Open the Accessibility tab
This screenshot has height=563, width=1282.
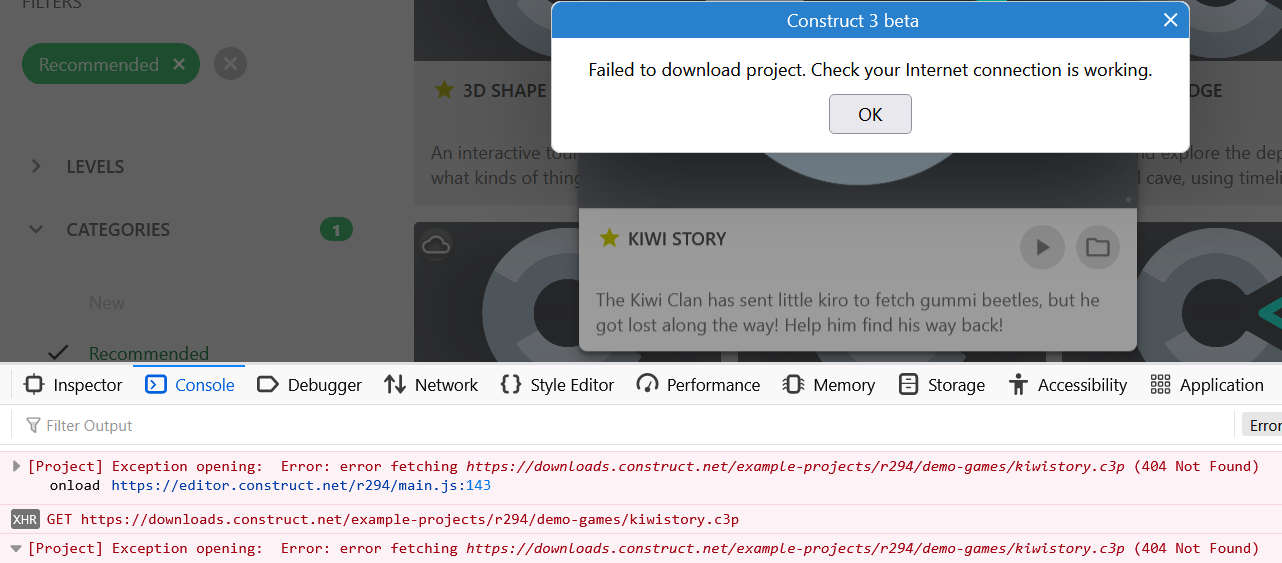(1068, 385)
